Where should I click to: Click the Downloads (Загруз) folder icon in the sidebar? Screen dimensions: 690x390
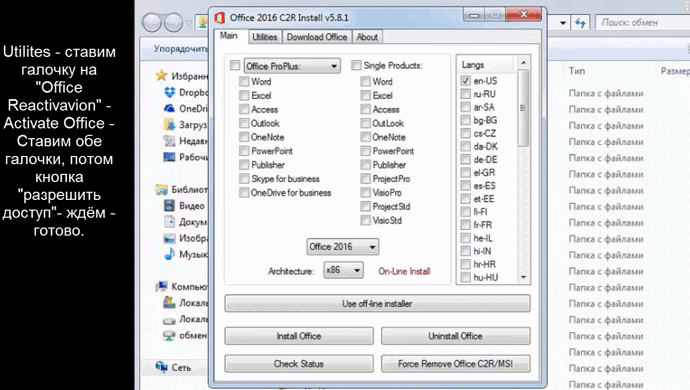pyautogui.click(x=169, y=125)
